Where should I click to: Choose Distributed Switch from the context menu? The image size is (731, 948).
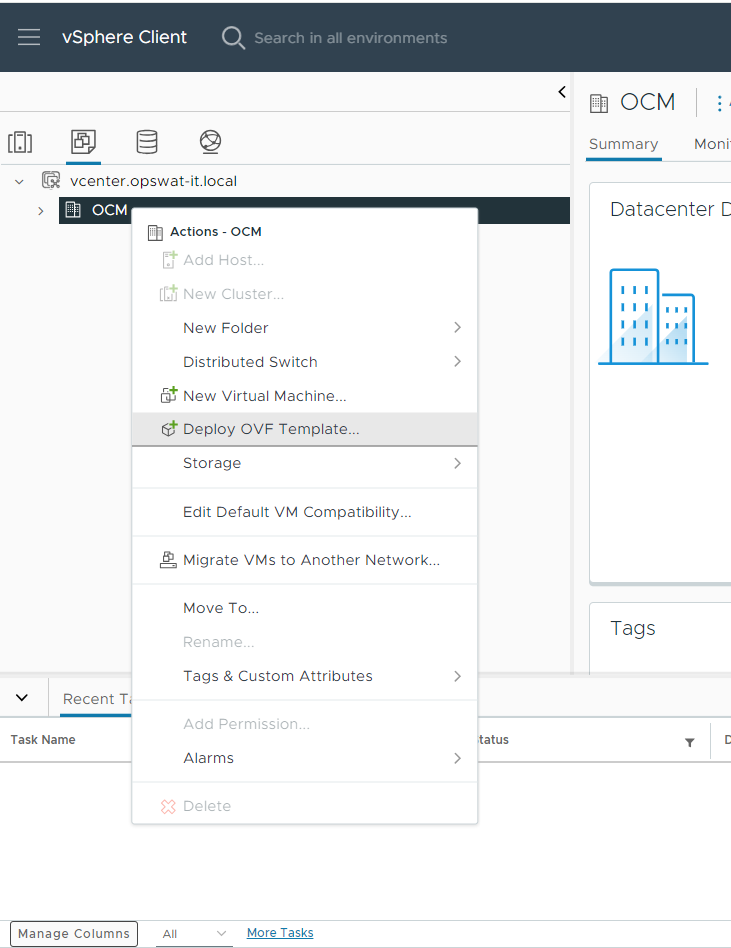[x=305, y=362]
